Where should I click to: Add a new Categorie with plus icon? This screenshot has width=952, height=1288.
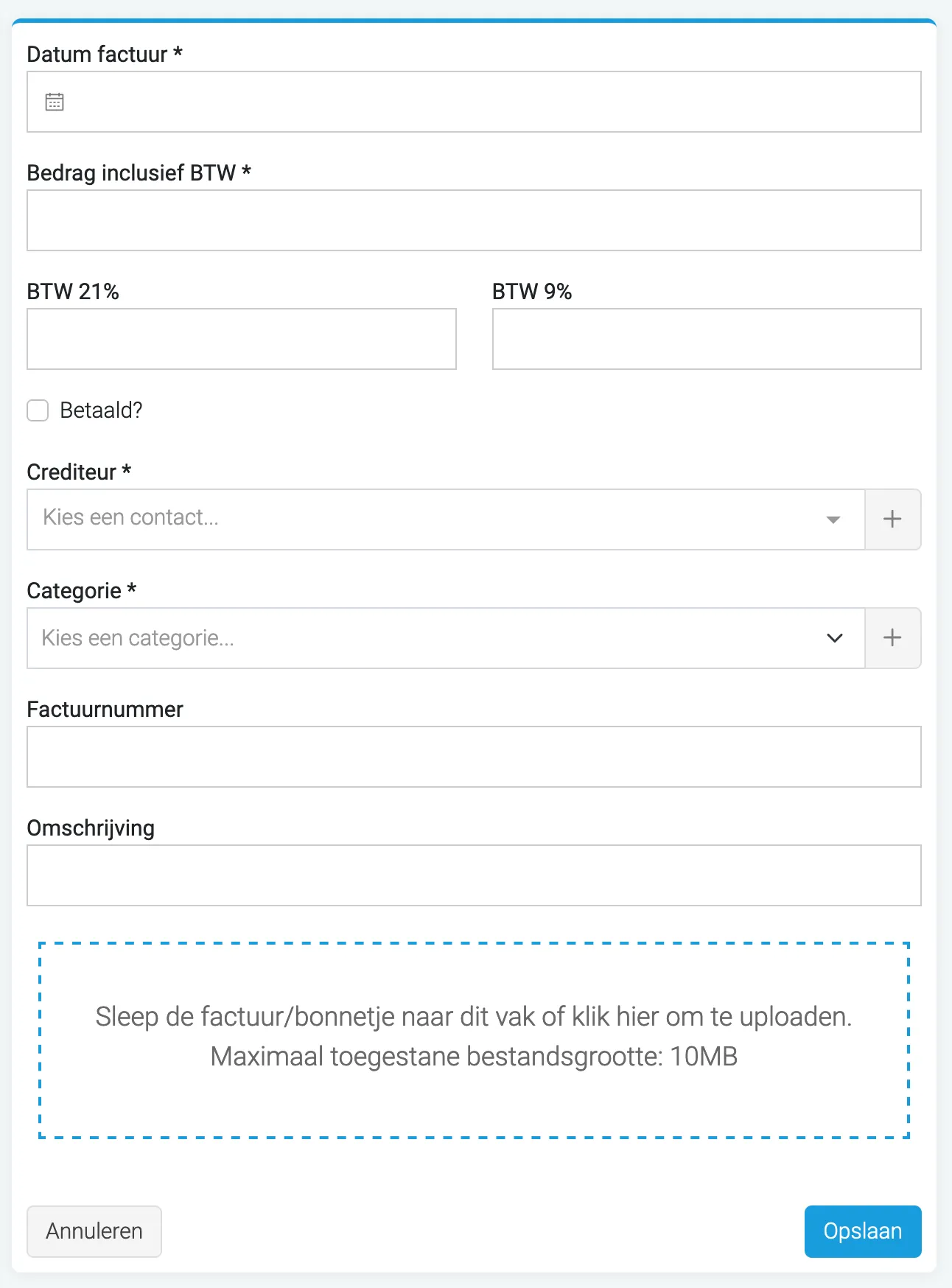click(x=892, y=638)
